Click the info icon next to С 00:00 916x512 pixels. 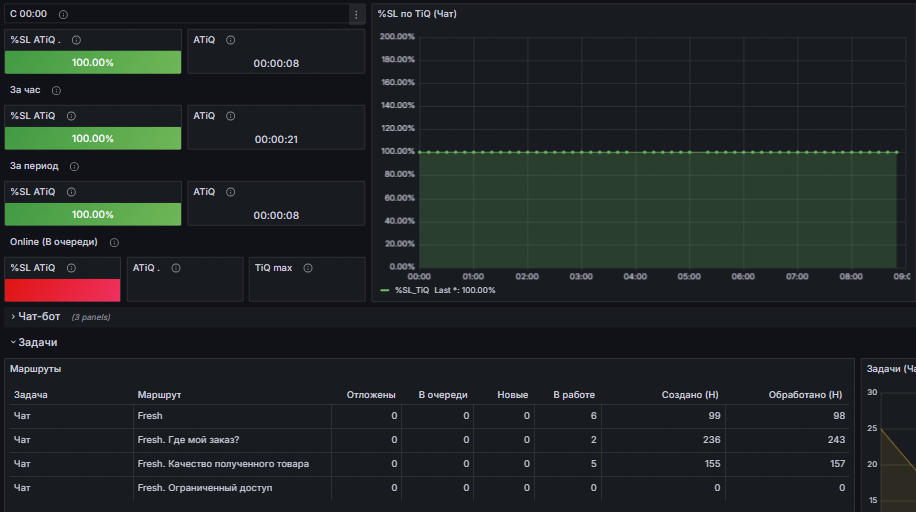click(x=63, y=15)
